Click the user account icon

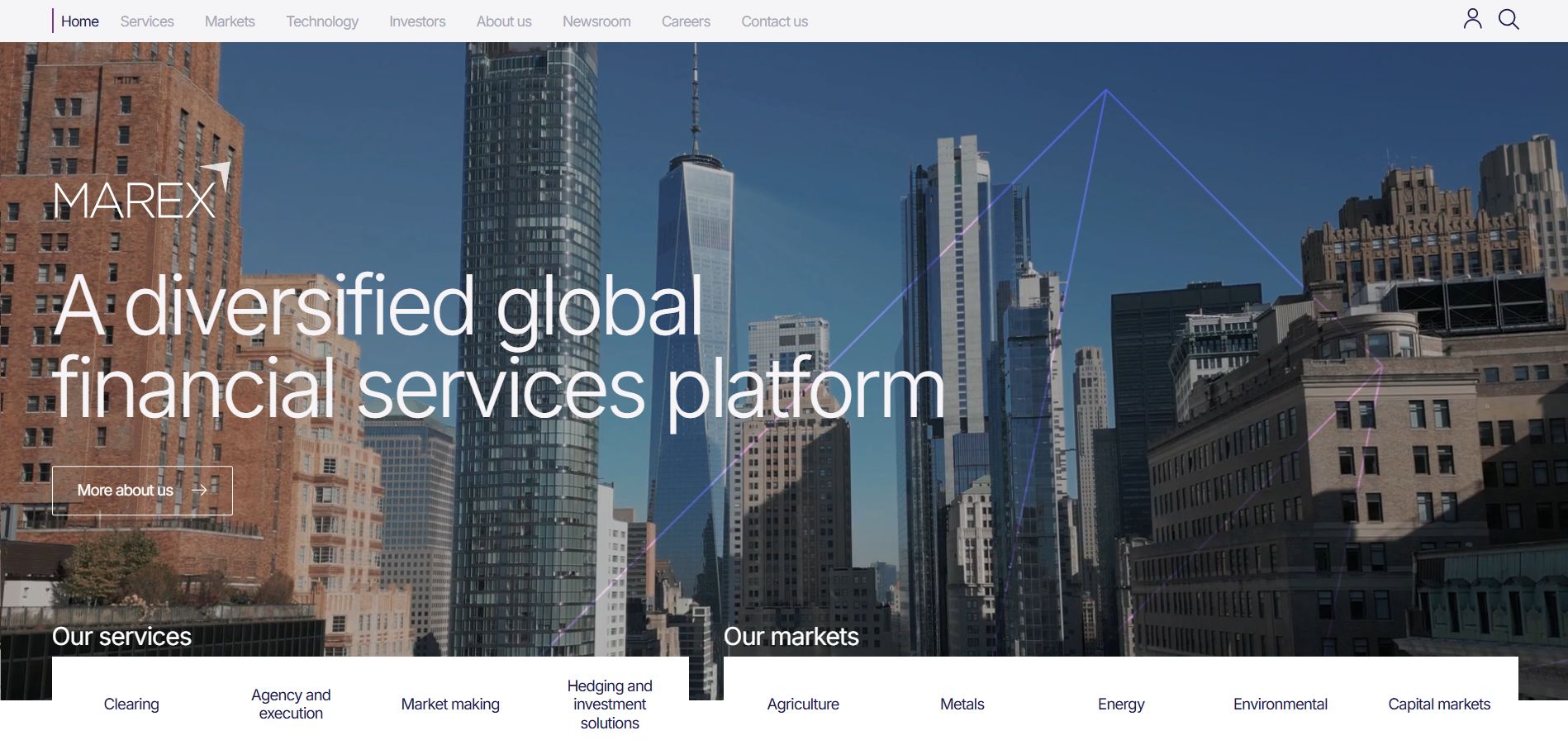pyautogui.click(x=1472, y=19)
